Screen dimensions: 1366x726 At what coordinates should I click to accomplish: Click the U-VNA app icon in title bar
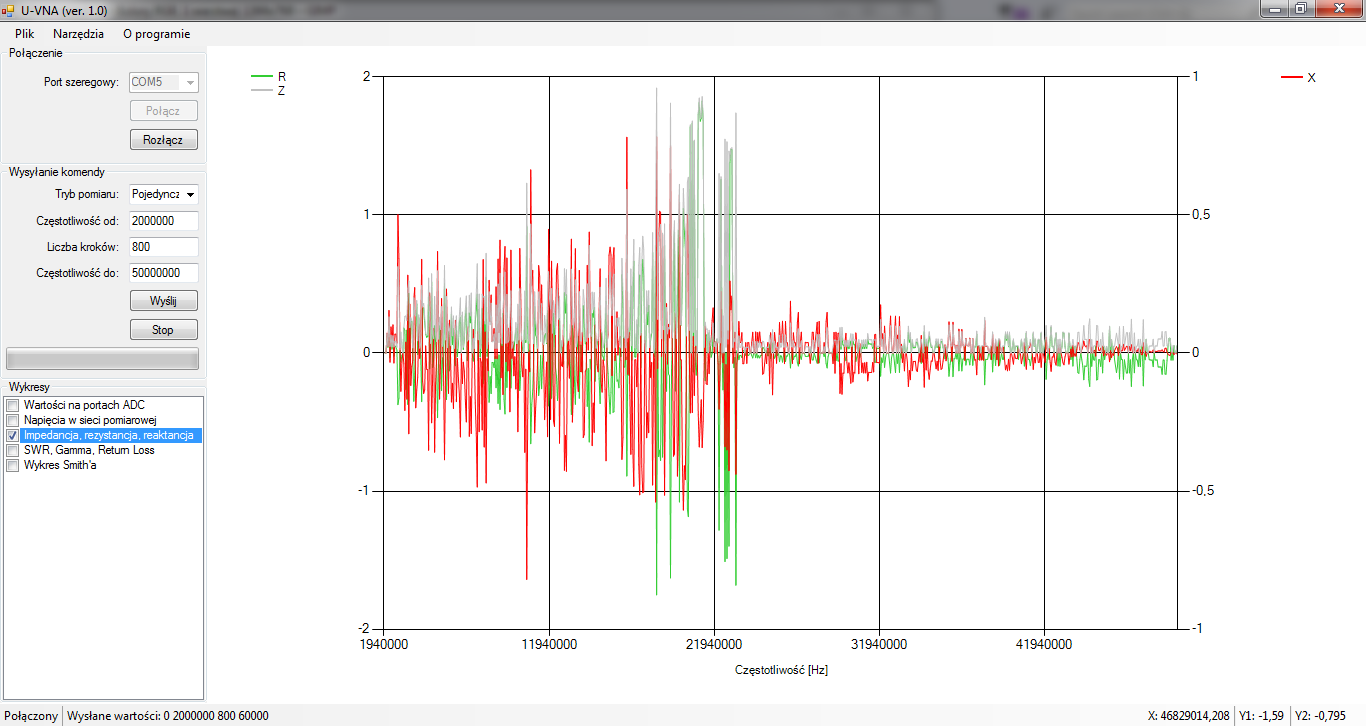coord(9,8)
